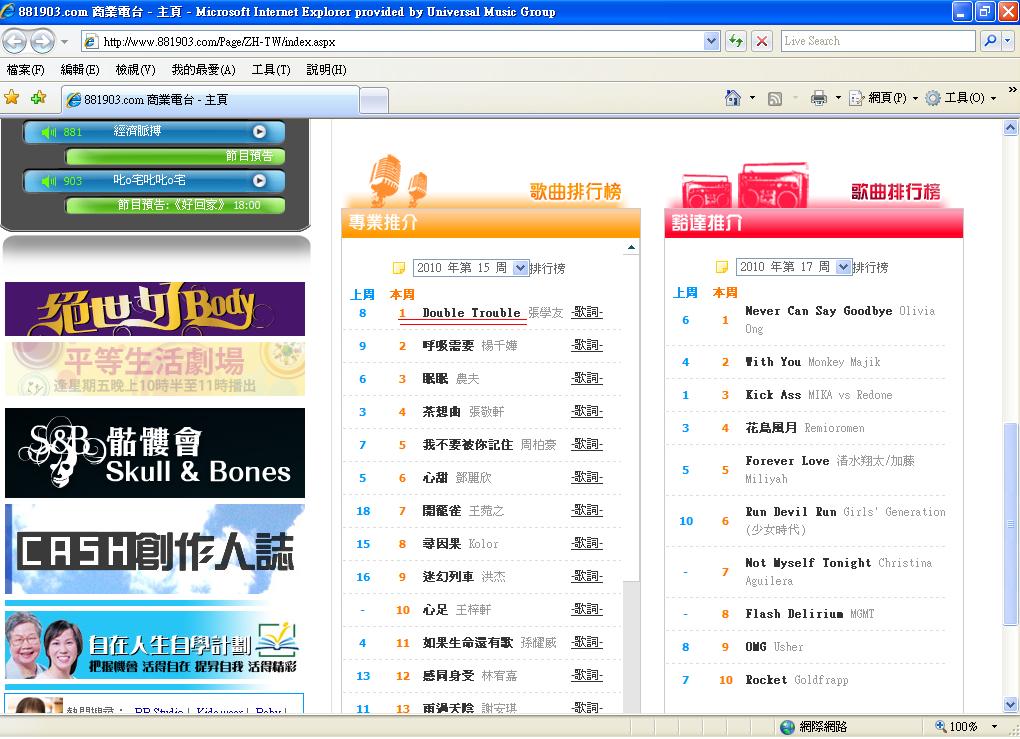Open the 工具(O) tools gear menu
1020x739 pixels.
961,98
